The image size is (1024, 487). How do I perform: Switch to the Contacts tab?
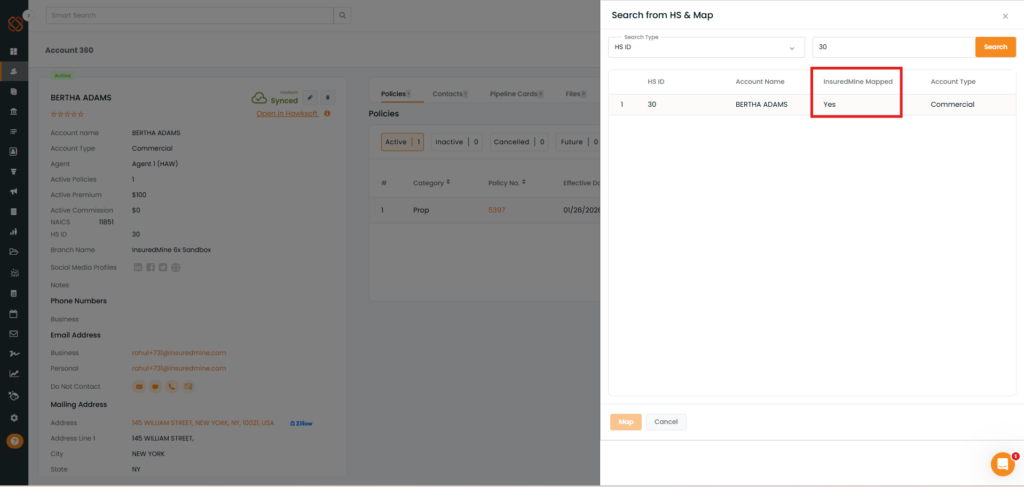click(449, 94)
